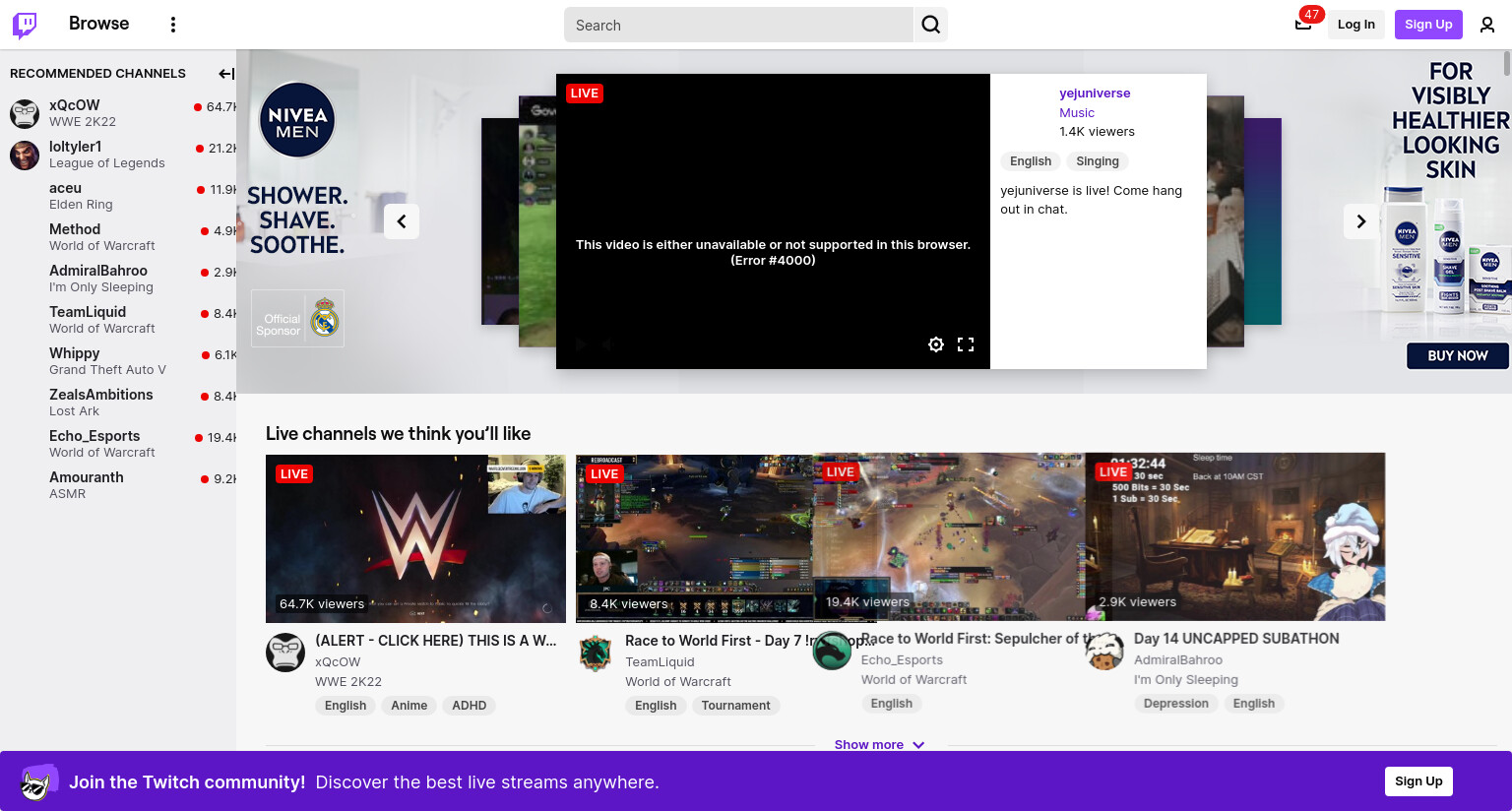The height and width of the screenshot is (811, 1512).
Task: Open I'm Only Sleeping category under AdmiralBahroo card
Action: (1186, 680)
